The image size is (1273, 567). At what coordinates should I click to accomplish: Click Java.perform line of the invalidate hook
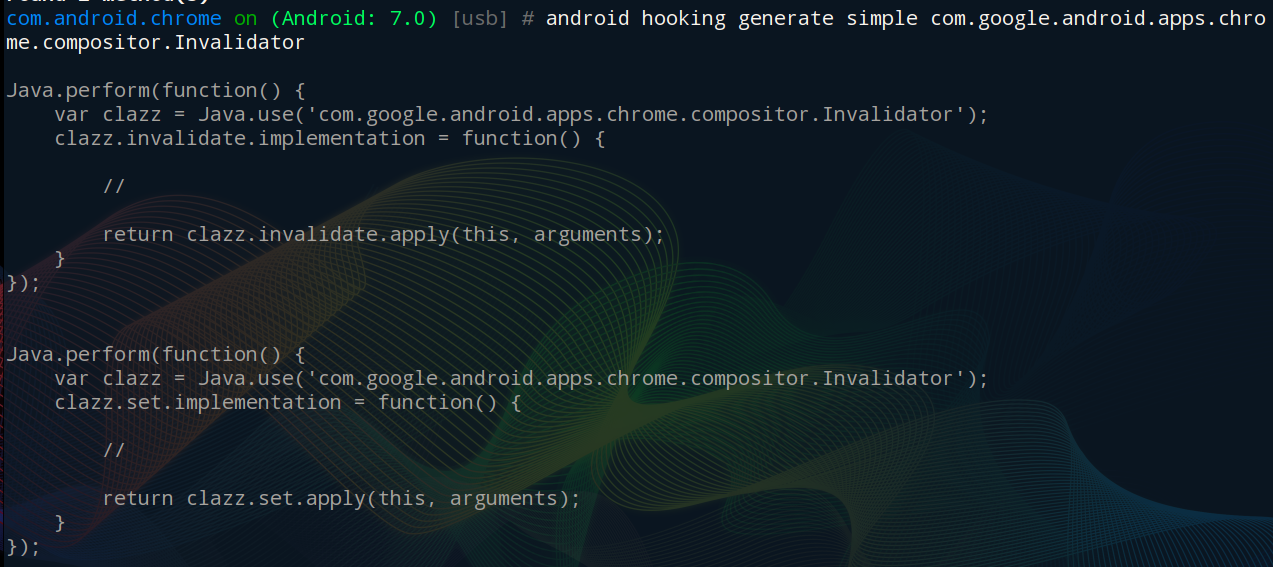pos(156,91)
